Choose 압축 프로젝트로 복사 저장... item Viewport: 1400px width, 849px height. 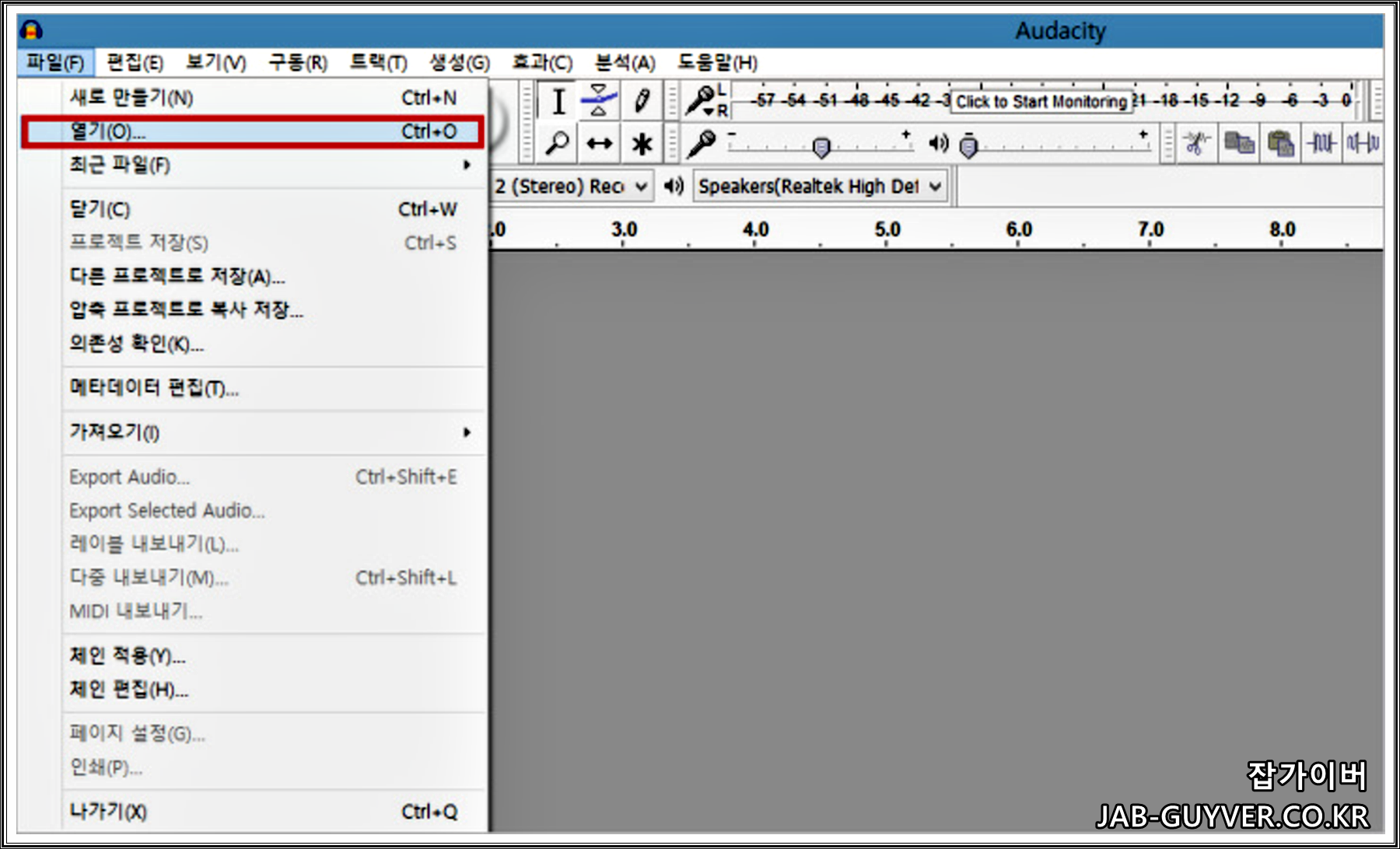click(254, 309)
